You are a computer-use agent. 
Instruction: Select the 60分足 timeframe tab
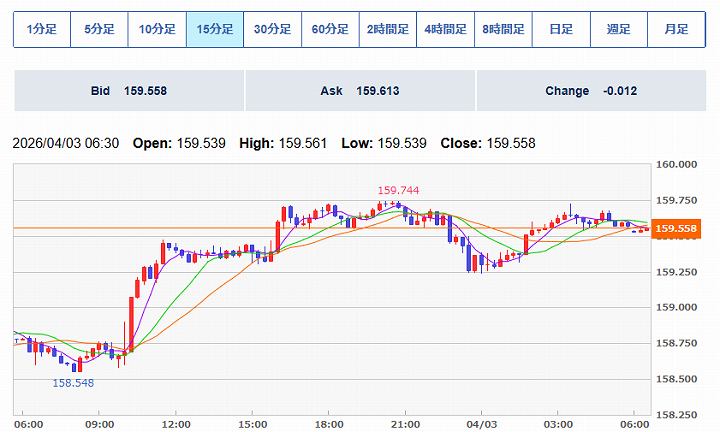pyautogui.click(x=330, y=29)
